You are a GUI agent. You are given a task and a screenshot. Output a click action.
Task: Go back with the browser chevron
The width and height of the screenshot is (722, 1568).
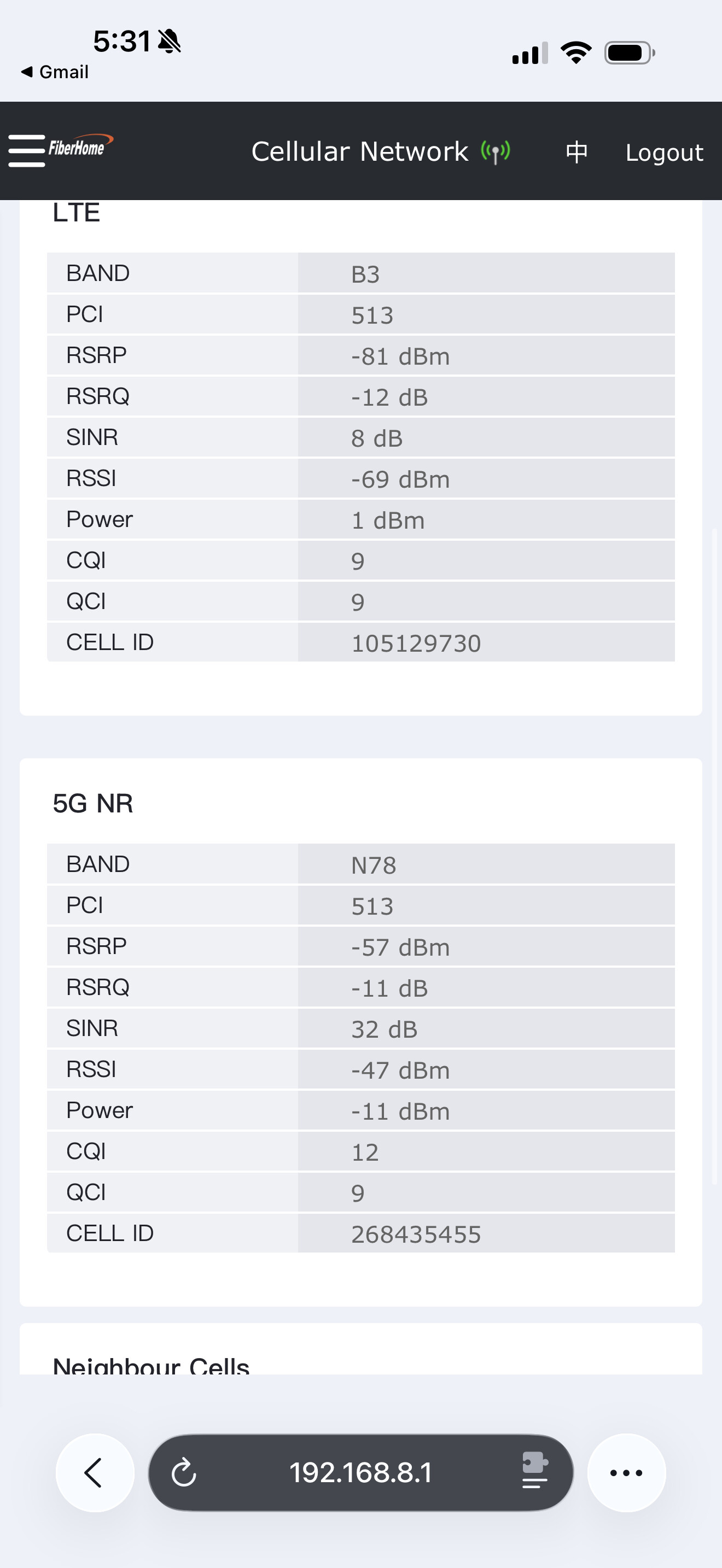[95, 1473]
